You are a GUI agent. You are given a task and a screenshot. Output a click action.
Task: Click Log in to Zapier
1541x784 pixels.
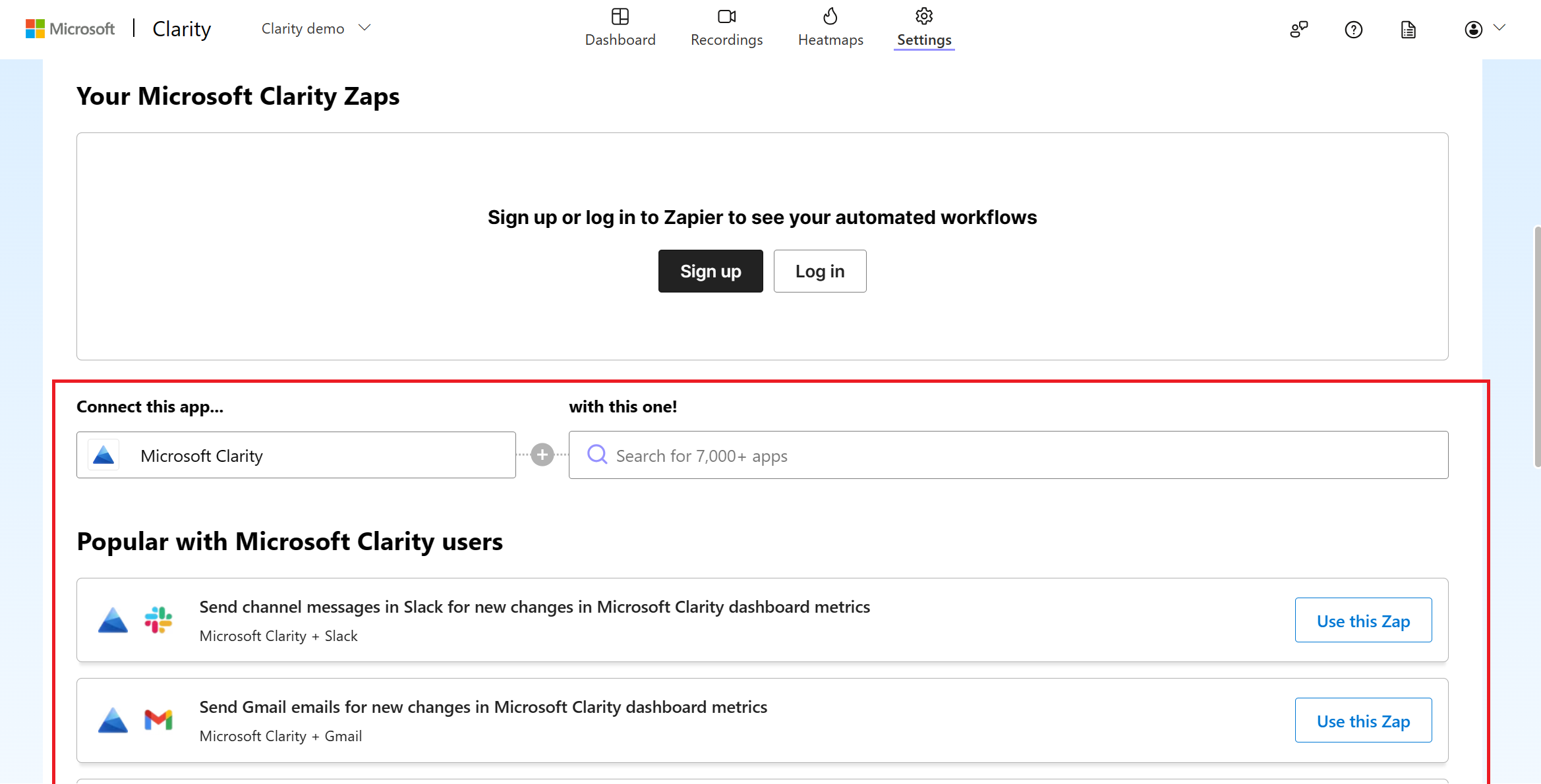pyautogui.click(x=820, y=271)
